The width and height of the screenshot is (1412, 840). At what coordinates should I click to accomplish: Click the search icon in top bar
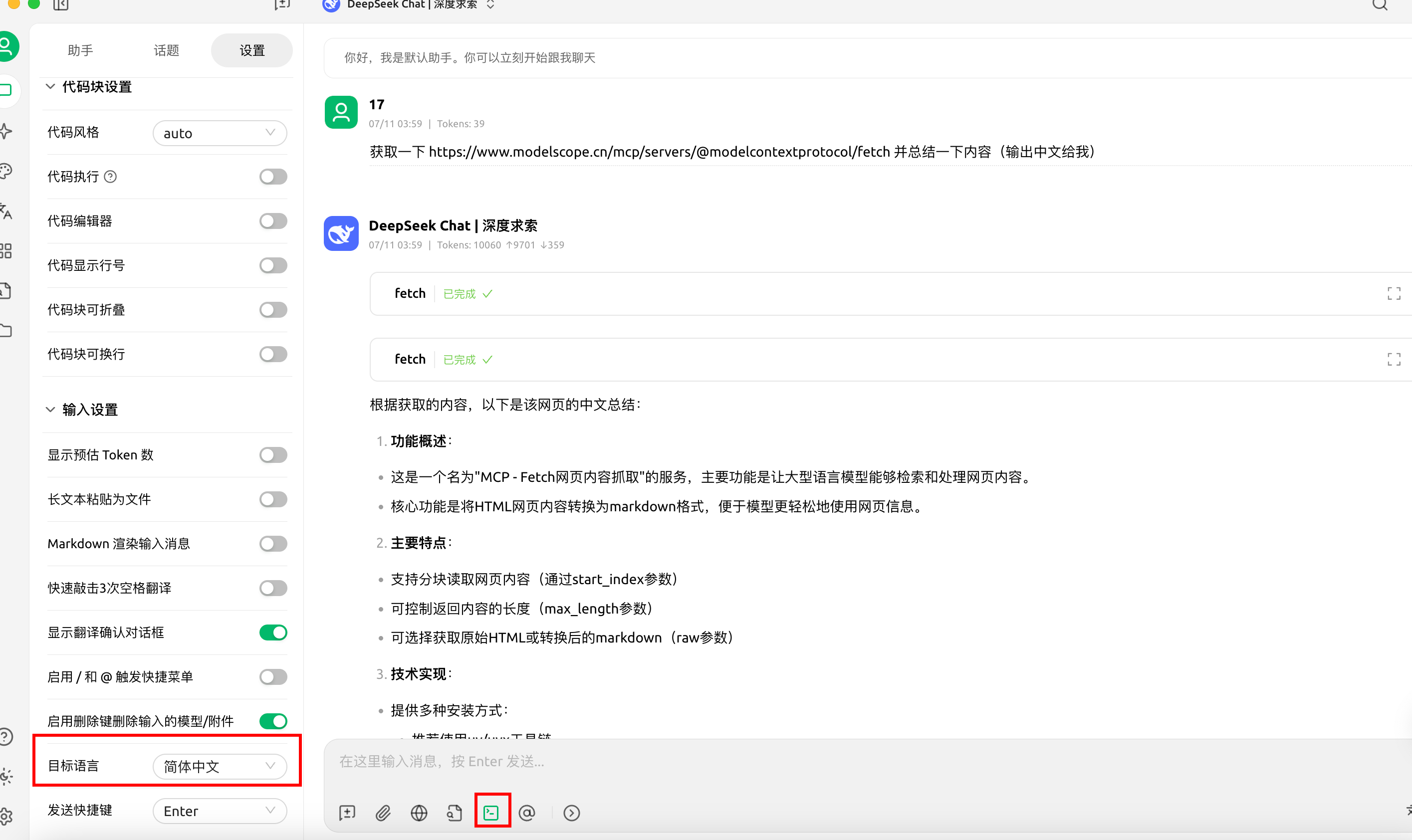(x=1380, y=5)
